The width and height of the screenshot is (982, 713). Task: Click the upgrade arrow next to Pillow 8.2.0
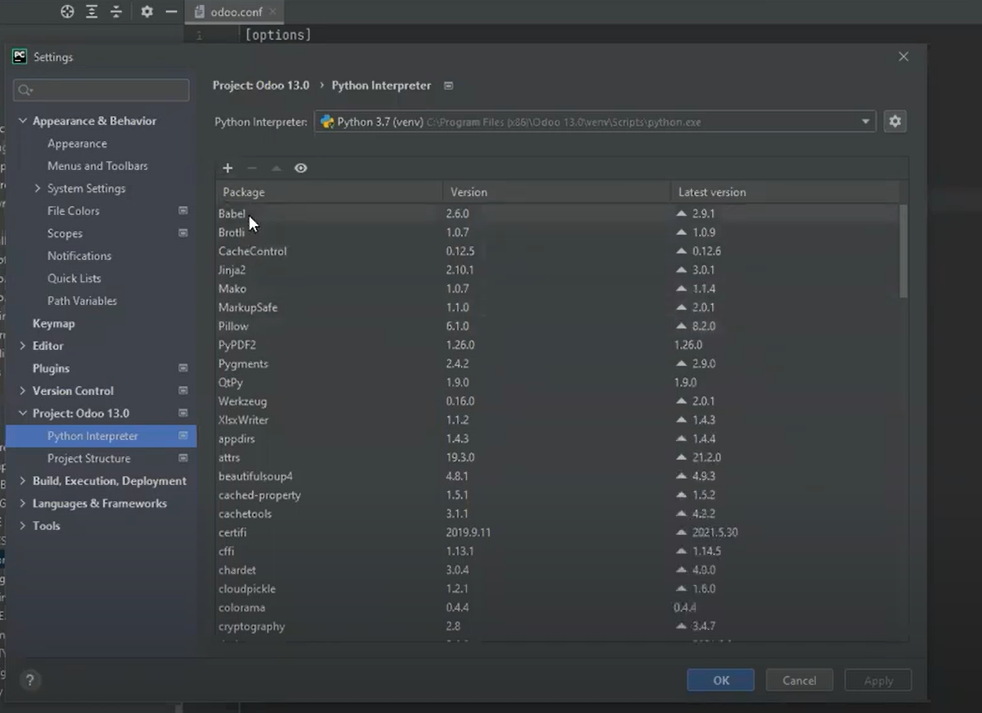tap(681, 326)
